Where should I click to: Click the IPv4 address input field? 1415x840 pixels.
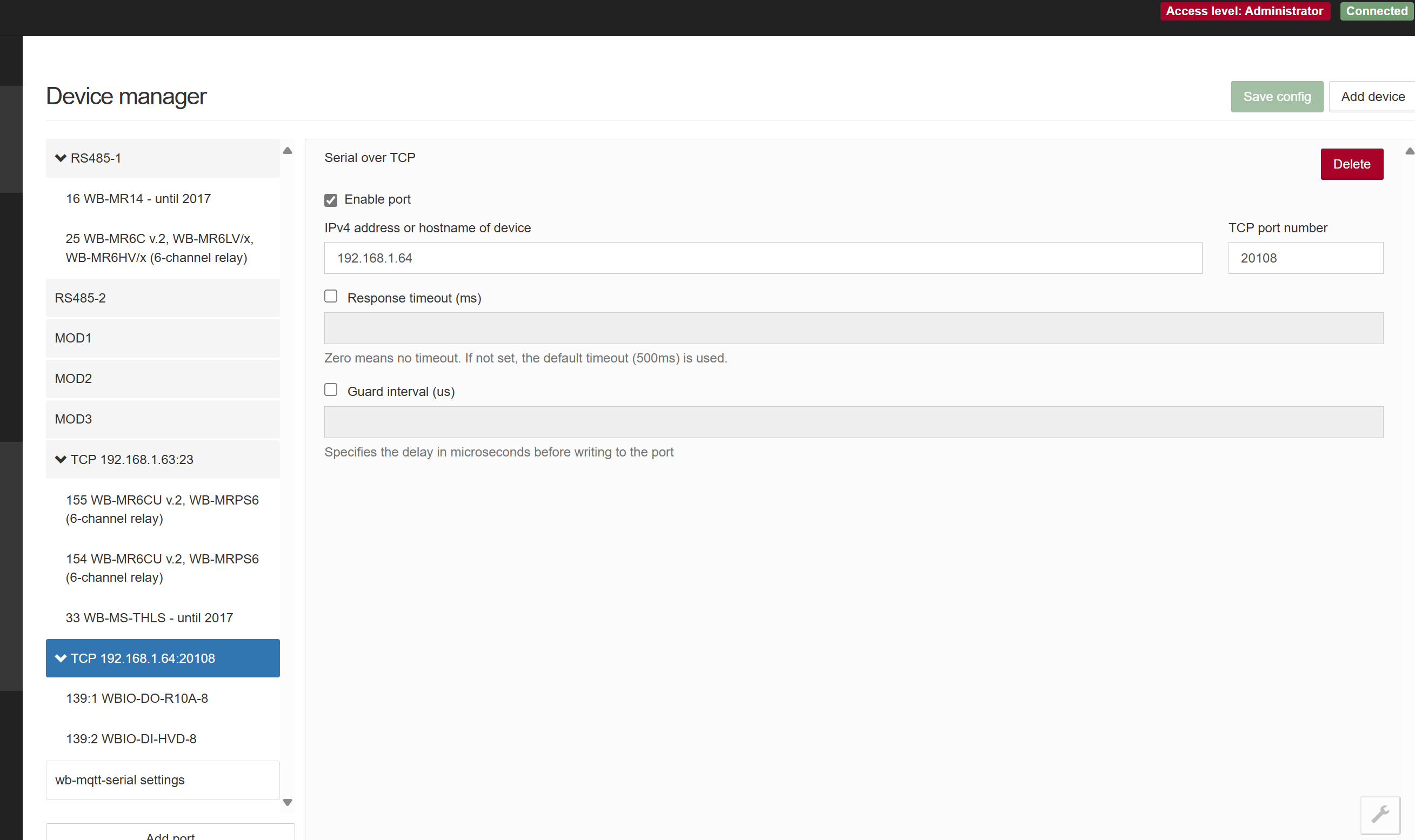pos(762,258)
